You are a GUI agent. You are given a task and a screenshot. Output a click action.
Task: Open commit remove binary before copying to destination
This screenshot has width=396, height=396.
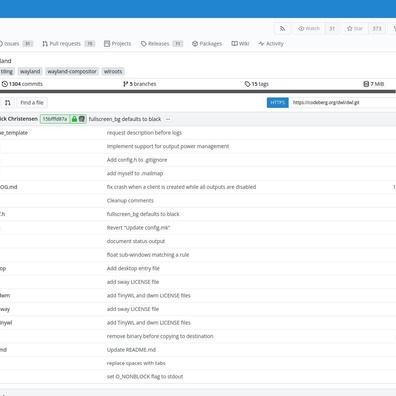160,336
